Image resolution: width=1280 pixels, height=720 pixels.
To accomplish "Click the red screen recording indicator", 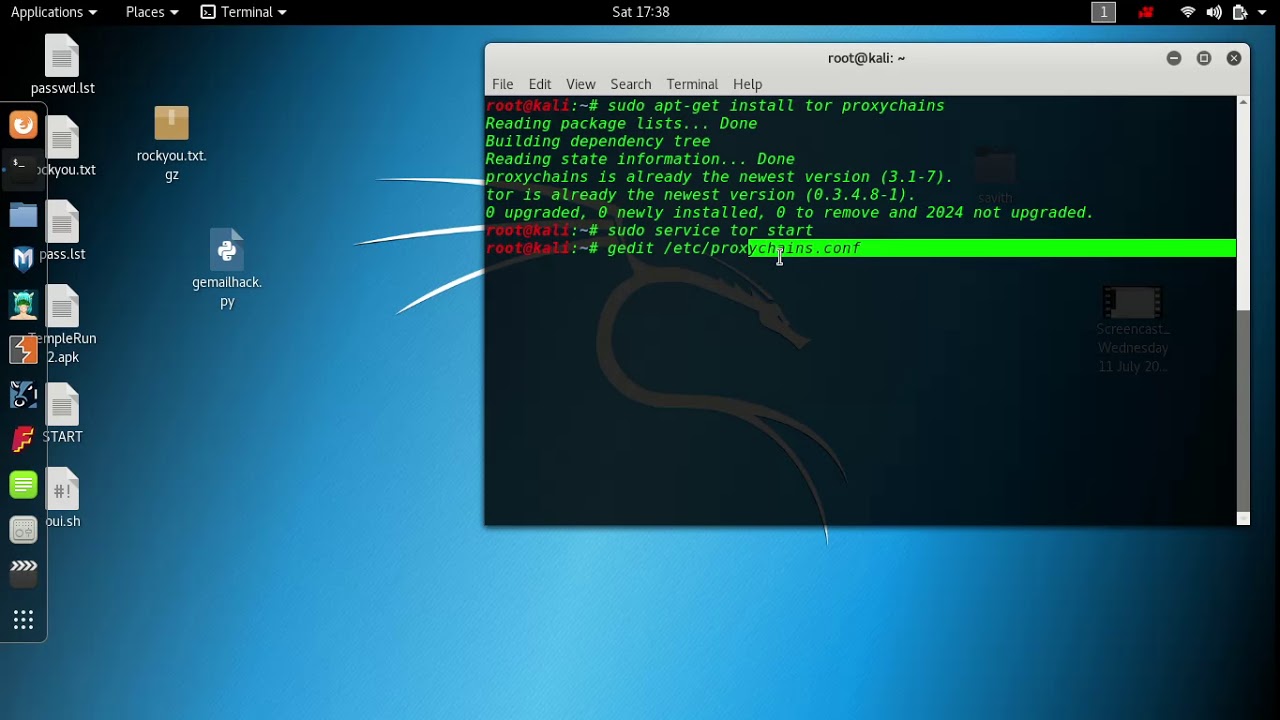I will pyautogui.click(x=1146, y=12).
